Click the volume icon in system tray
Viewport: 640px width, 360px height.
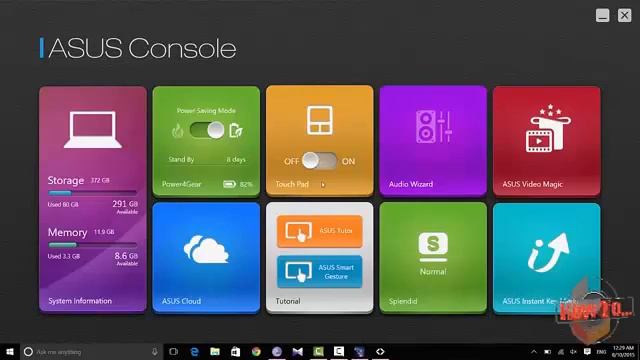tap(573, 351)
